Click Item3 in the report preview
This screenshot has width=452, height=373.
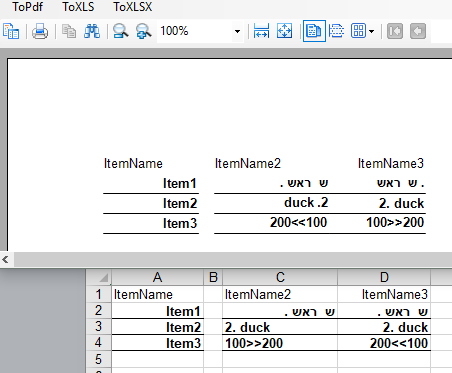pyautogui.click(x=180, y=223)
